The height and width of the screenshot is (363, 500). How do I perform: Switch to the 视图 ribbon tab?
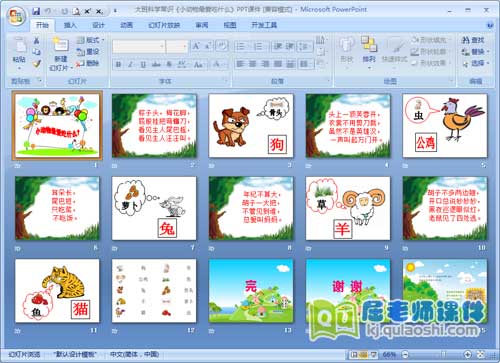[230, 25]
